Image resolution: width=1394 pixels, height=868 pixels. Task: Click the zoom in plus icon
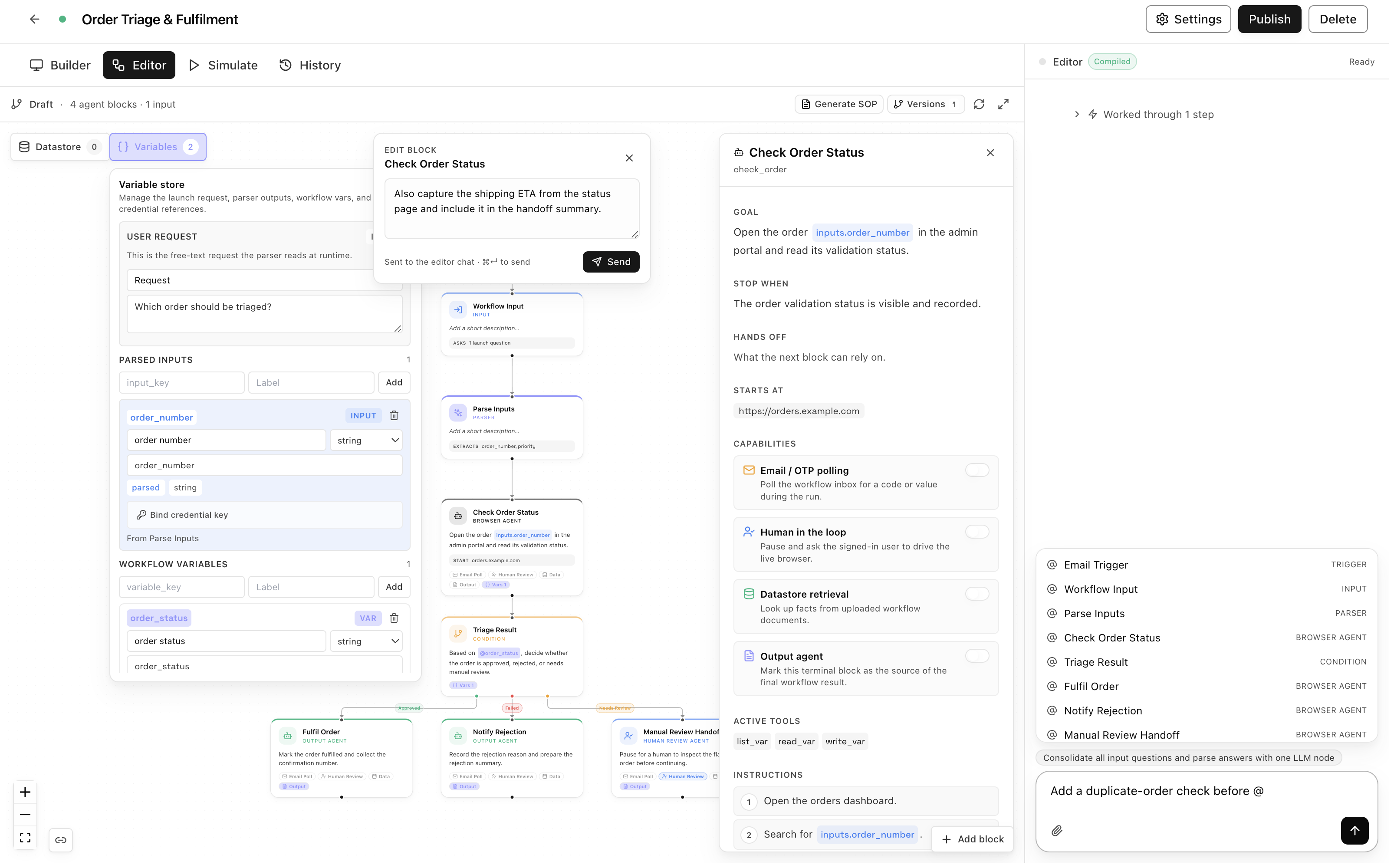[x=25, y=795]
